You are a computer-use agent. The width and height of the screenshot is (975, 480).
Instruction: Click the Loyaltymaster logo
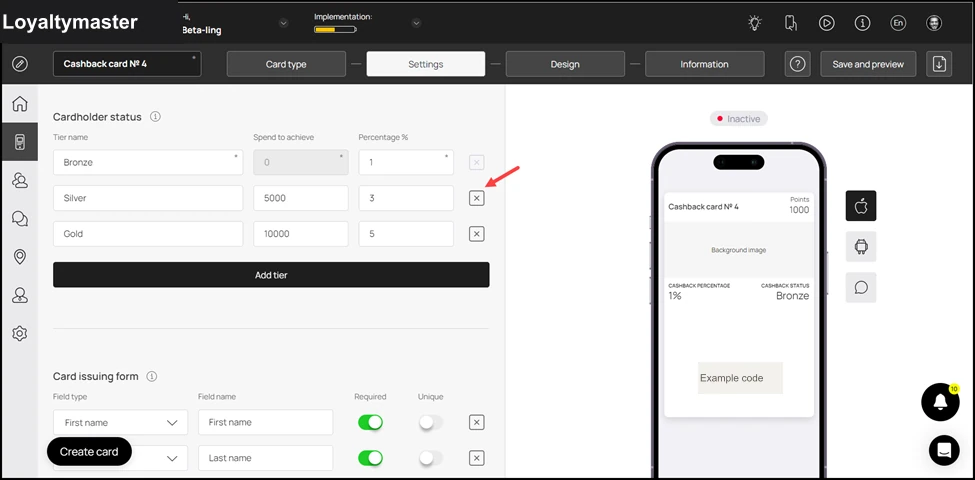click(x=70, y=22)
